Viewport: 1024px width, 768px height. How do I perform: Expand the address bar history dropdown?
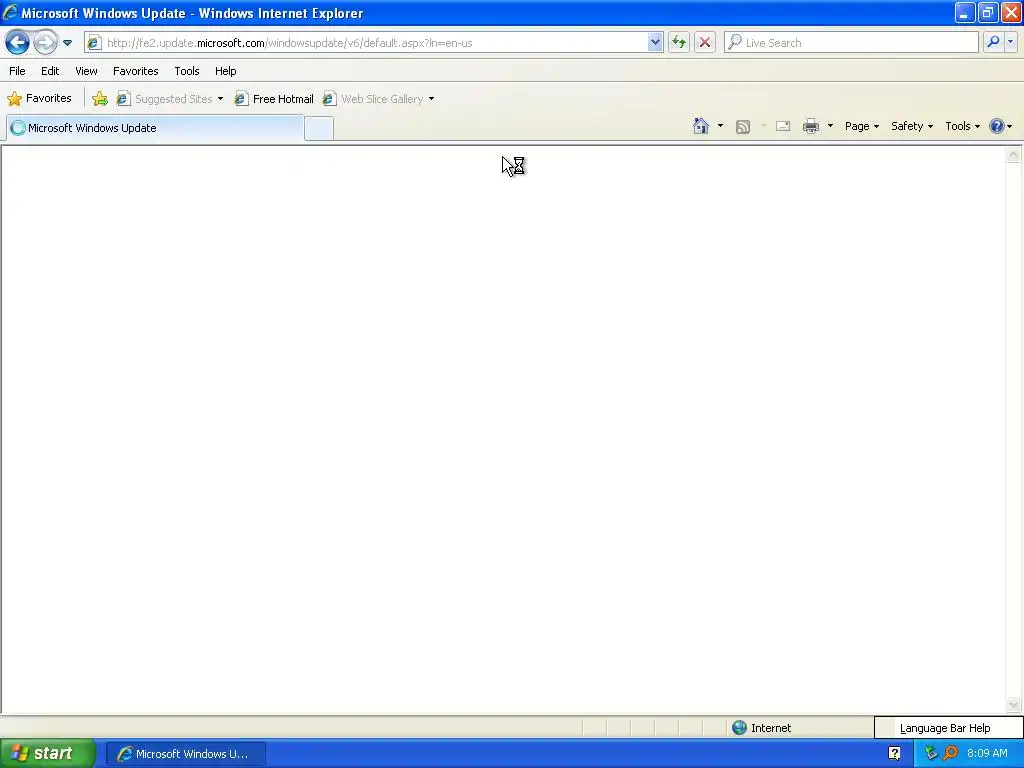[x=655, y=43]
